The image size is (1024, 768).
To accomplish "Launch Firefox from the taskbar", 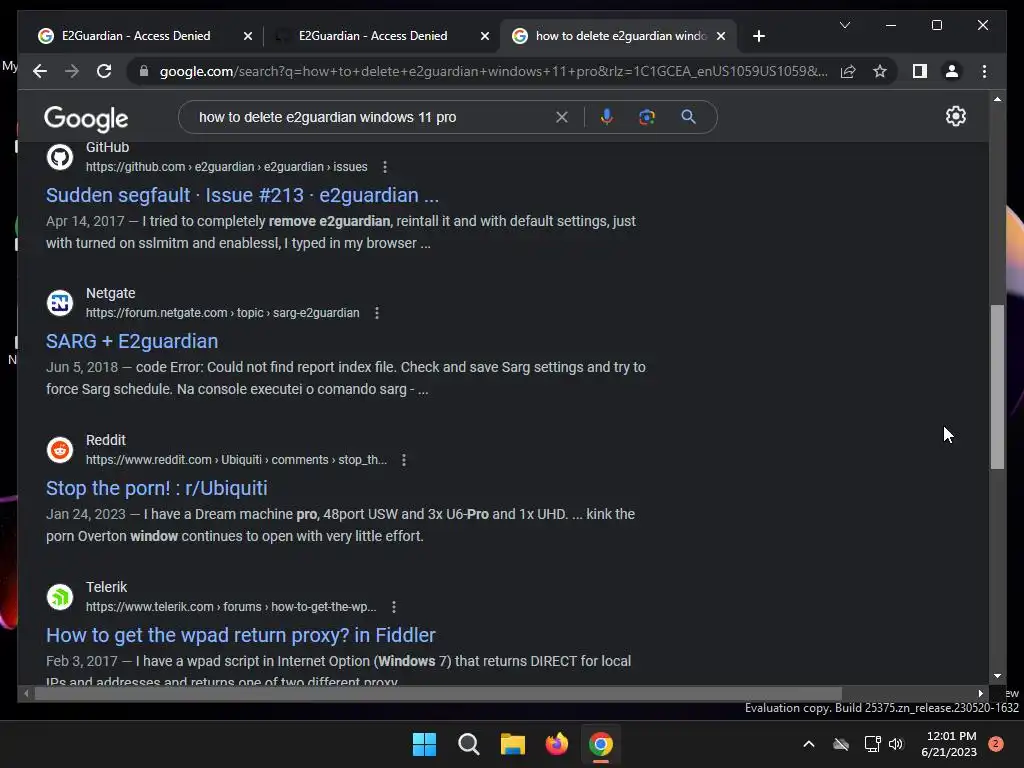I will point(556,744).
